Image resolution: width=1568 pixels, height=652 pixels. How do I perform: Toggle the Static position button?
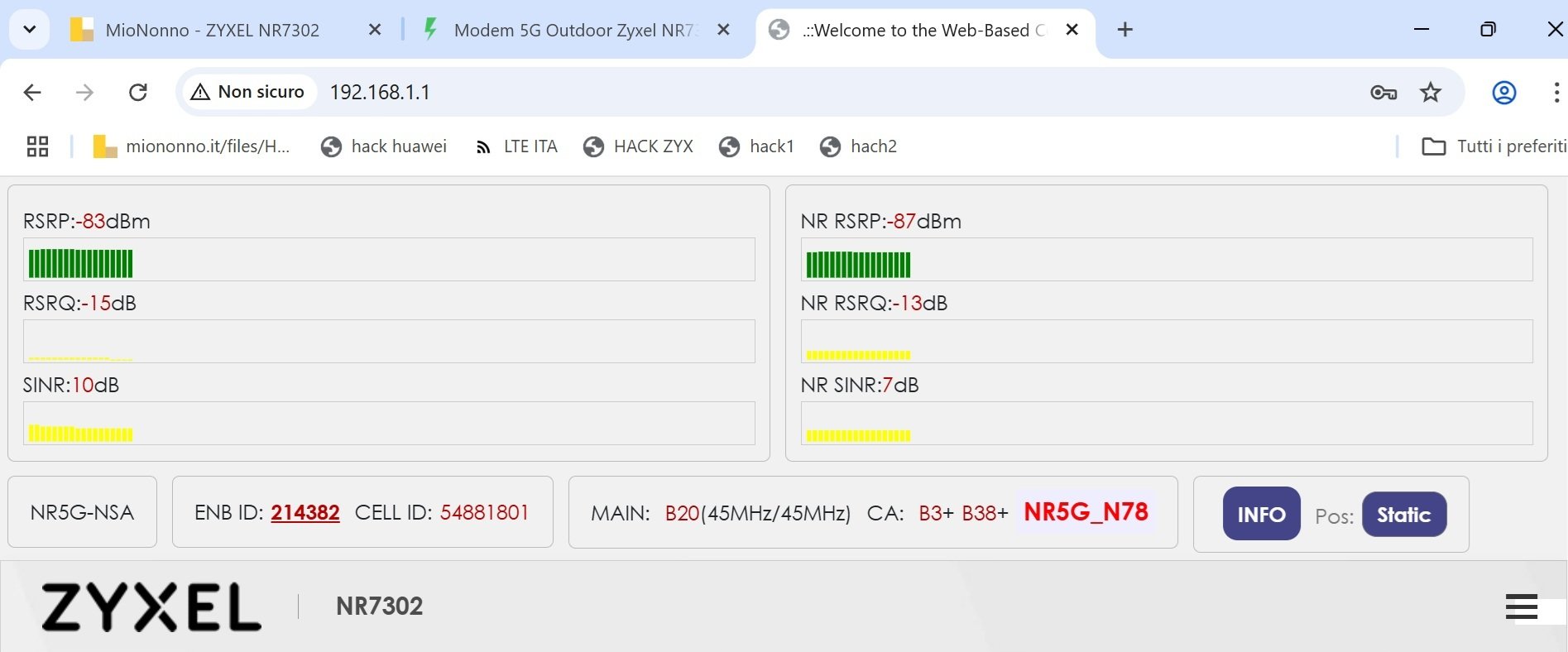1404,515
